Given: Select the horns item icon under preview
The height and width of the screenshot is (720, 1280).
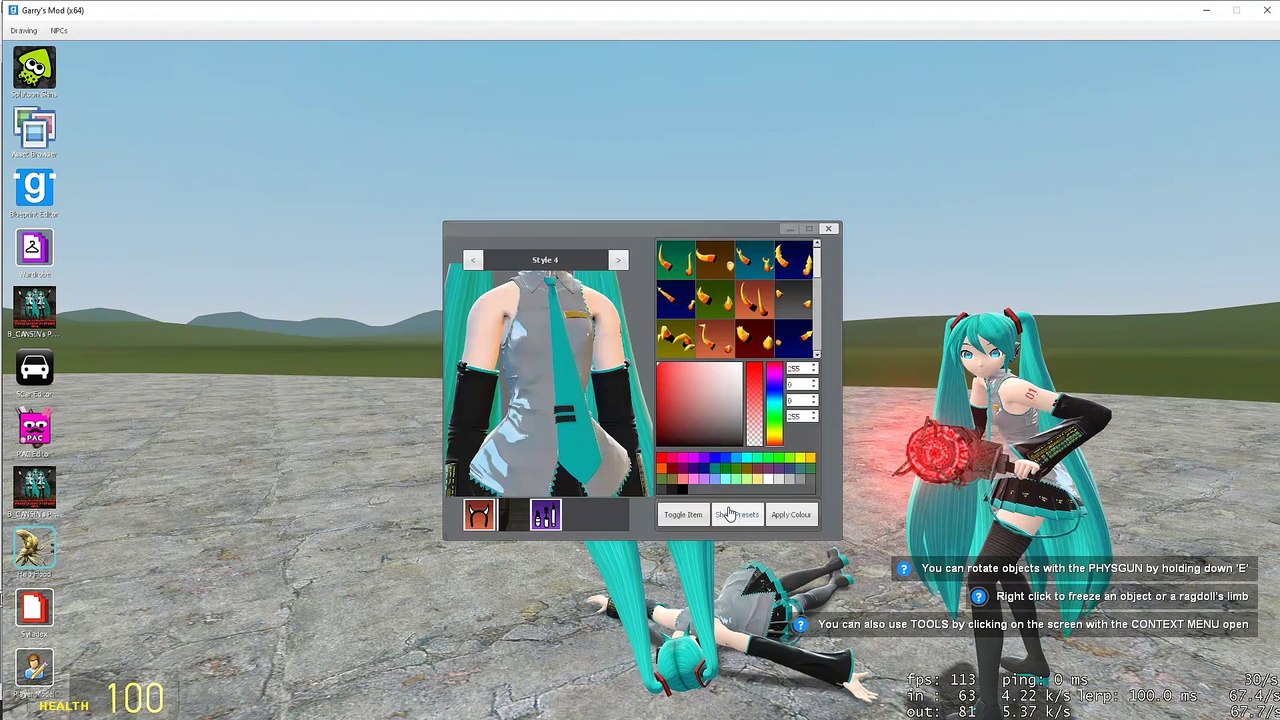Looking at the screenshot, I should [479, 515].
